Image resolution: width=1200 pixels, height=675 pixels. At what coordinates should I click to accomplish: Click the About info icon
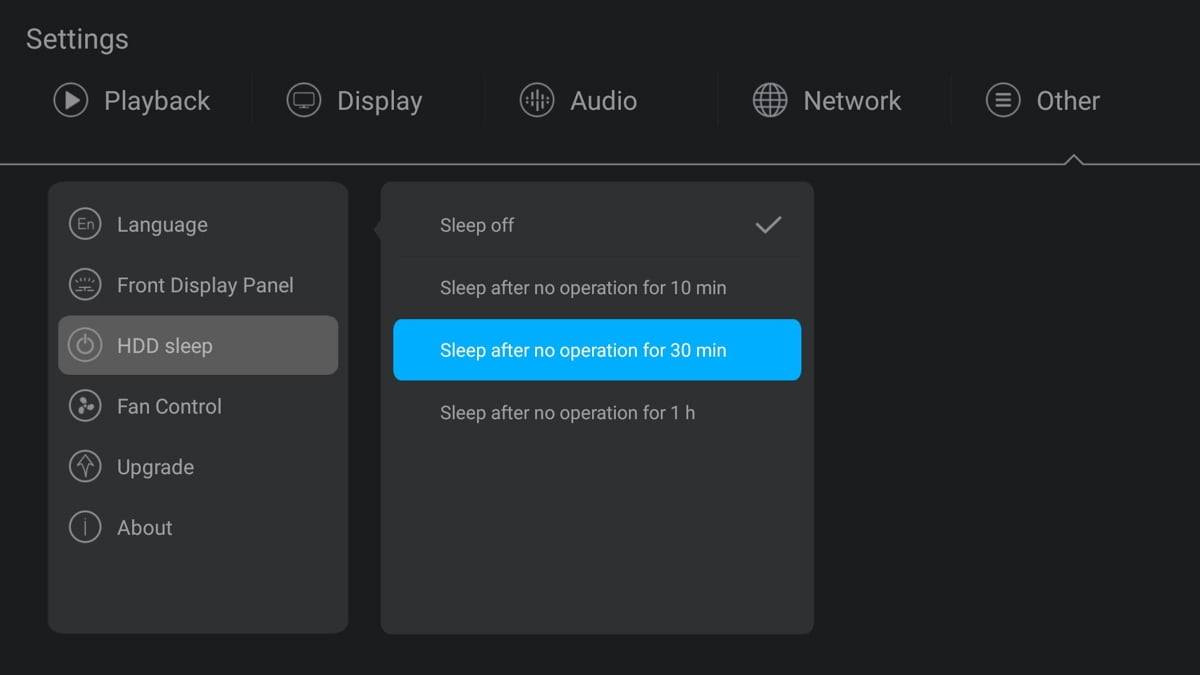pos(85,527)
